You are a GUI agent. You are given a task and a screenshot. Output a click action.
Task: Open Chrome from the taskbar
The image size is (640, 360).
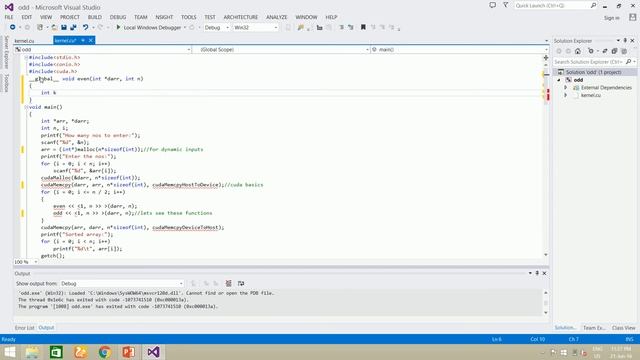tap(105, 352)
